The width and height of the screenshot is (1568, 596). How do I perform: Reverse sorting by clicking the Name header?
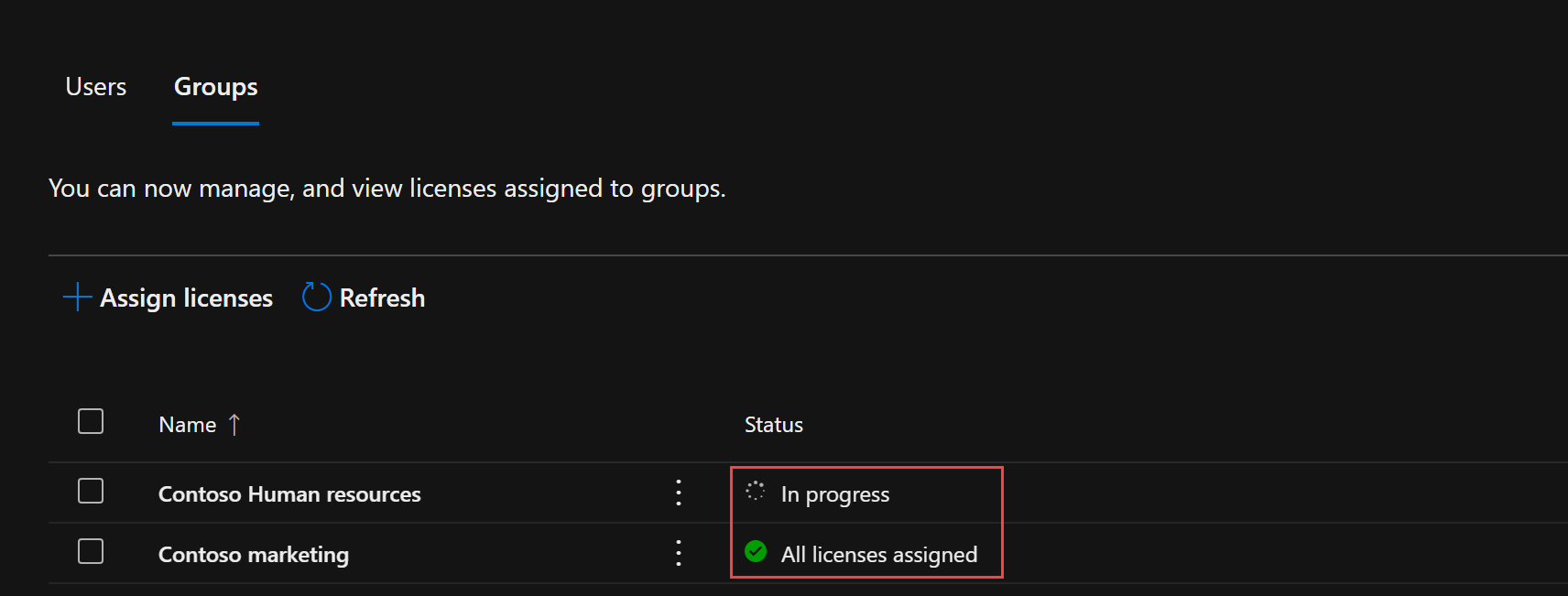pyautogui.click(x=187, y=424)
